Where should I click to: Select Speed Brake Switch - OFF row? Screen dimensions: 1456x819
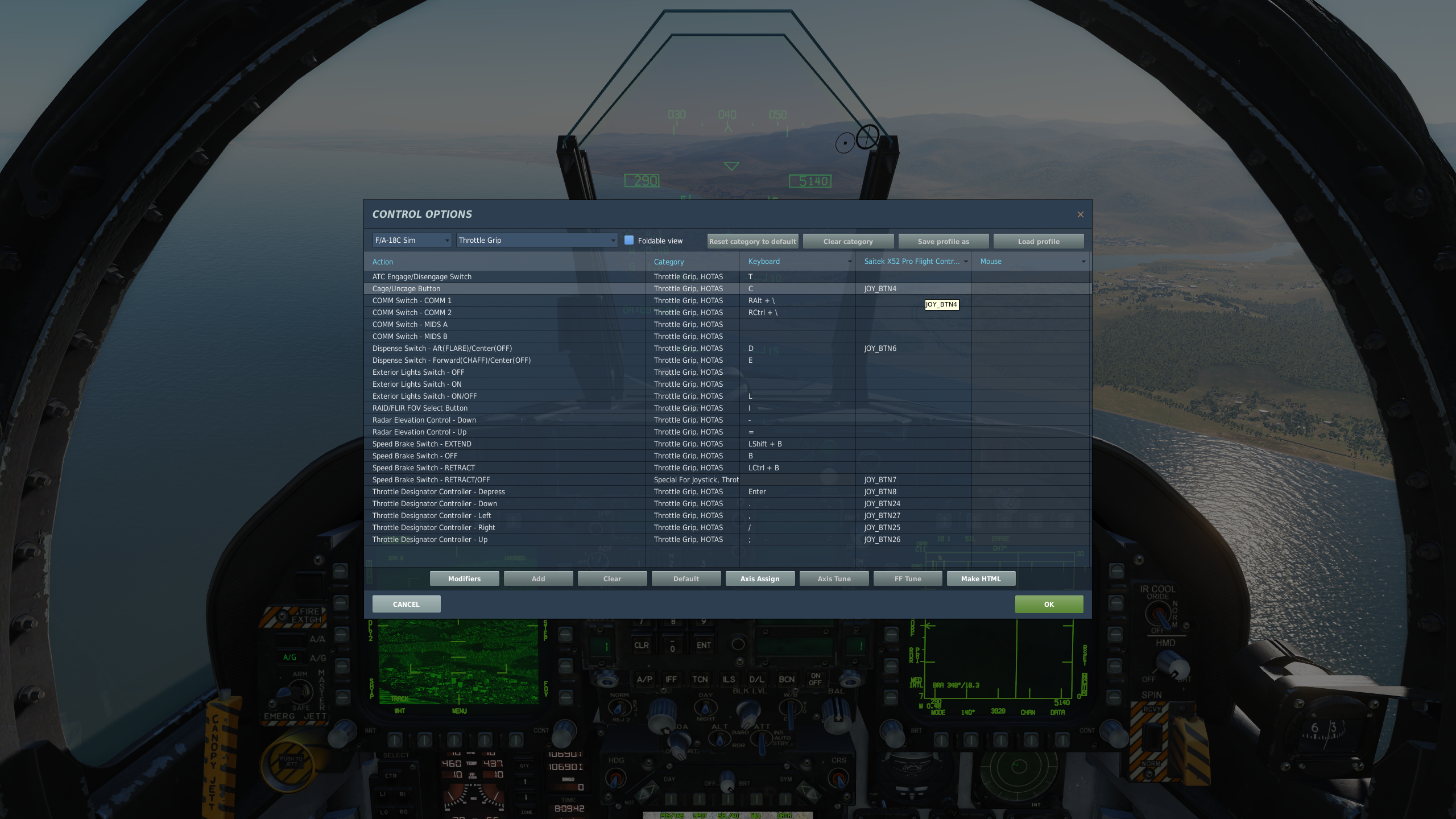(x=727, y=456)
